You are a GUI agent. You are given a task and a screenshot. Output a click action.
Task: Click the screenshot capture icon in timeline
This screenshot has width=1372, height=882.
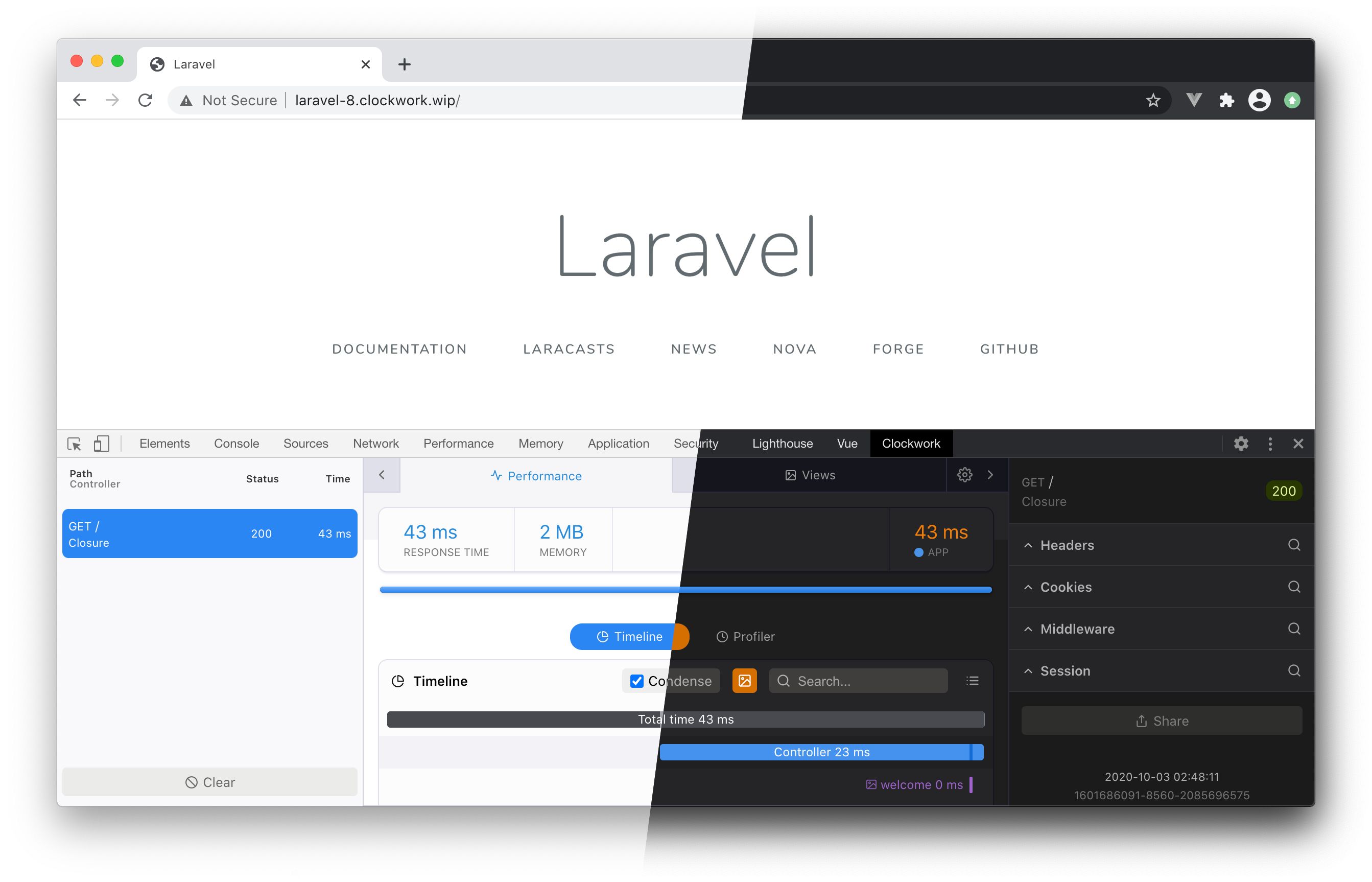745,681
